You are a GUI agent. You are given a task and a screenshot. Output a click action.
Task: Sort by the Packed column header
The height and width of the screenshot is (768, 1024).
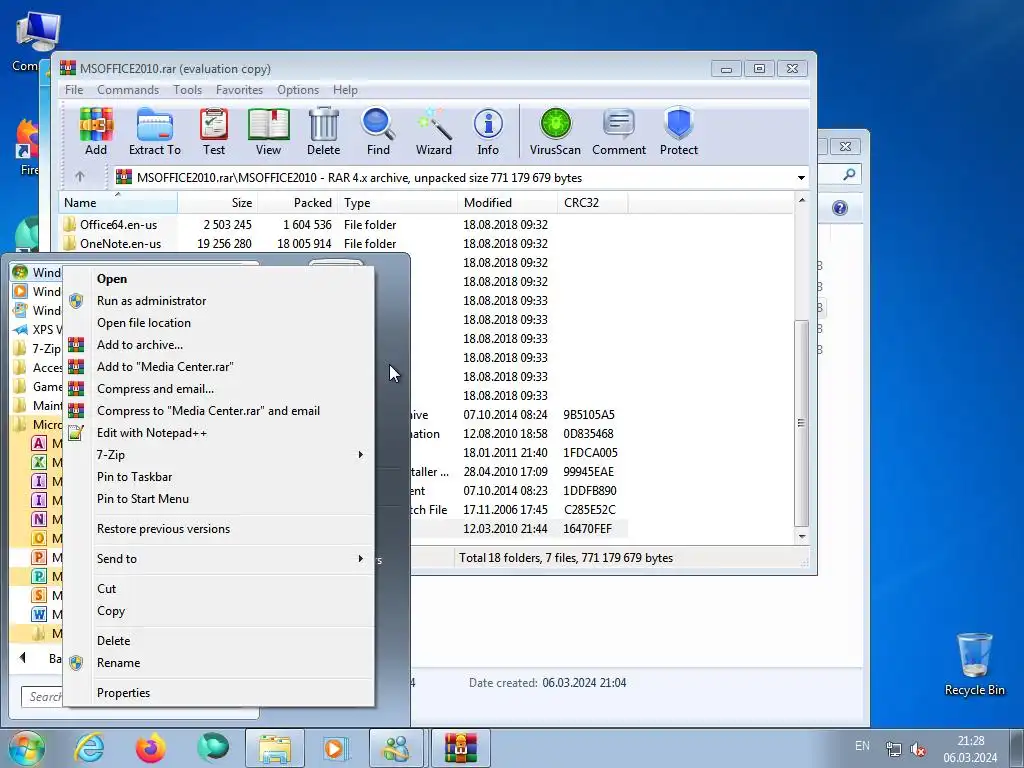[x=298, y=202]
